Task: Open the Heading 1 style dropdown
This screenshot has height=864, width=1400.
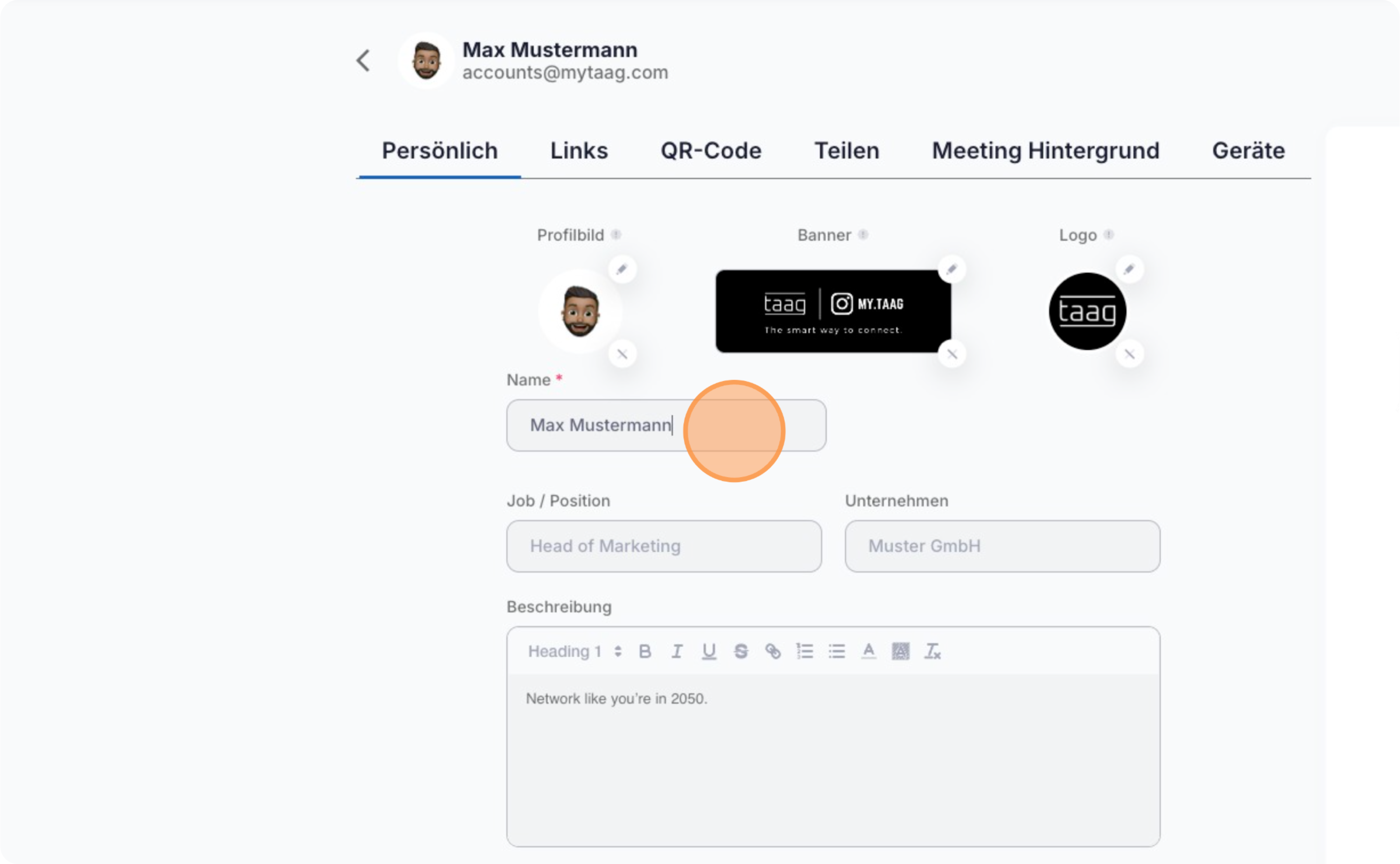Action: point(574,652)
